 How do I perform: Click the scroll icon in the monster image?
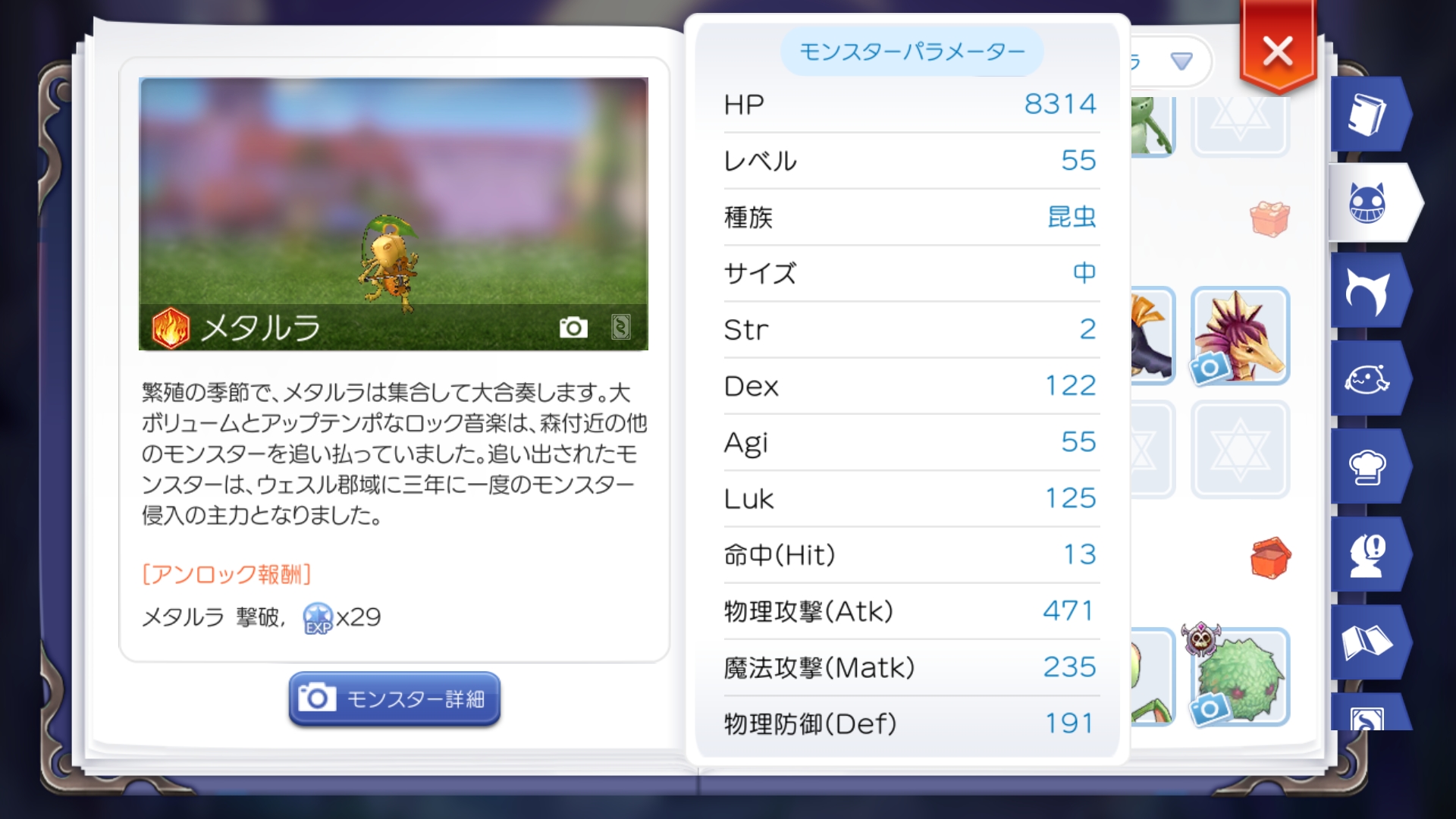[621, 327]
